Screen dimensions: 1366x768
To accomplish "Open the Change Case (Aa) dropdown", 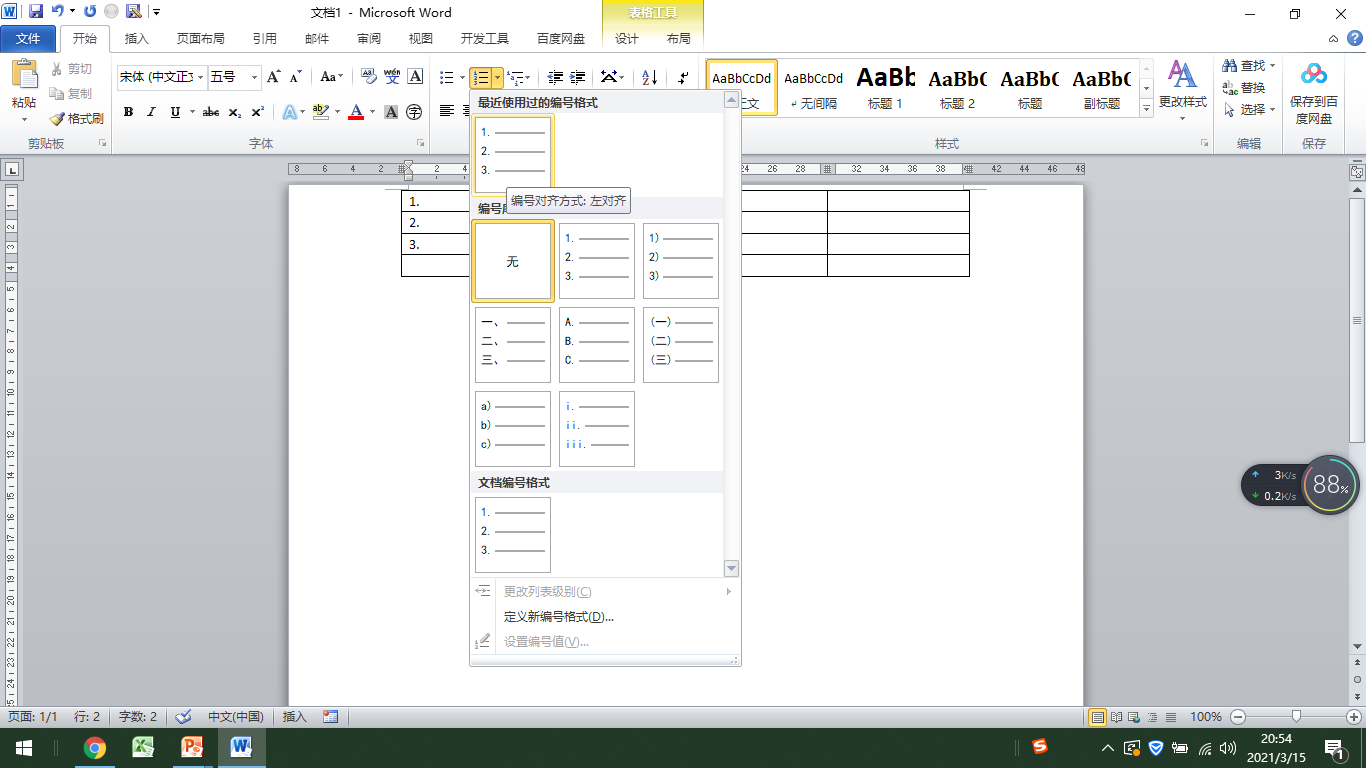I will coord(331,77).
